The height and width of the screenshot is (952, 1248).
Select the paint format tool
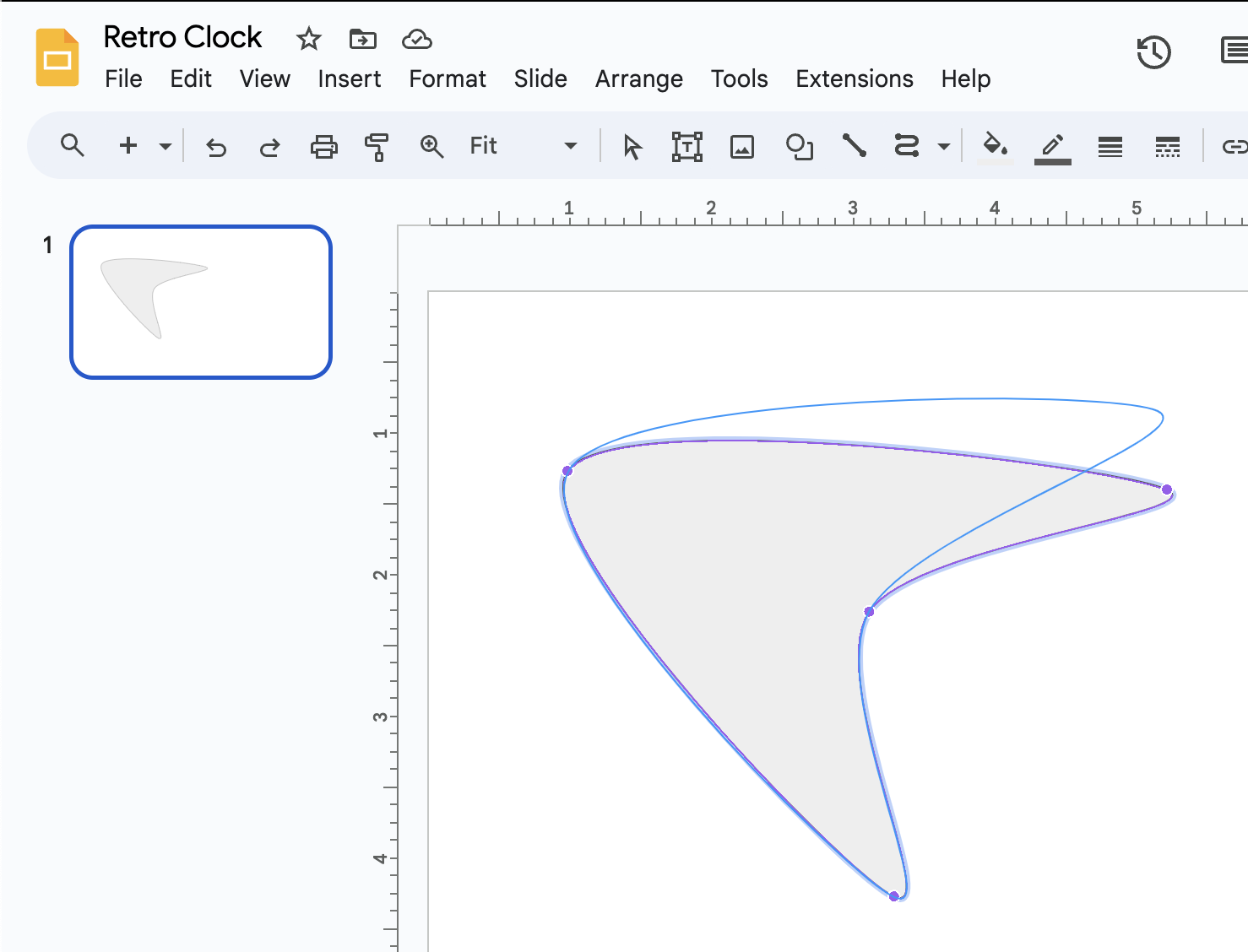[377, 145]
